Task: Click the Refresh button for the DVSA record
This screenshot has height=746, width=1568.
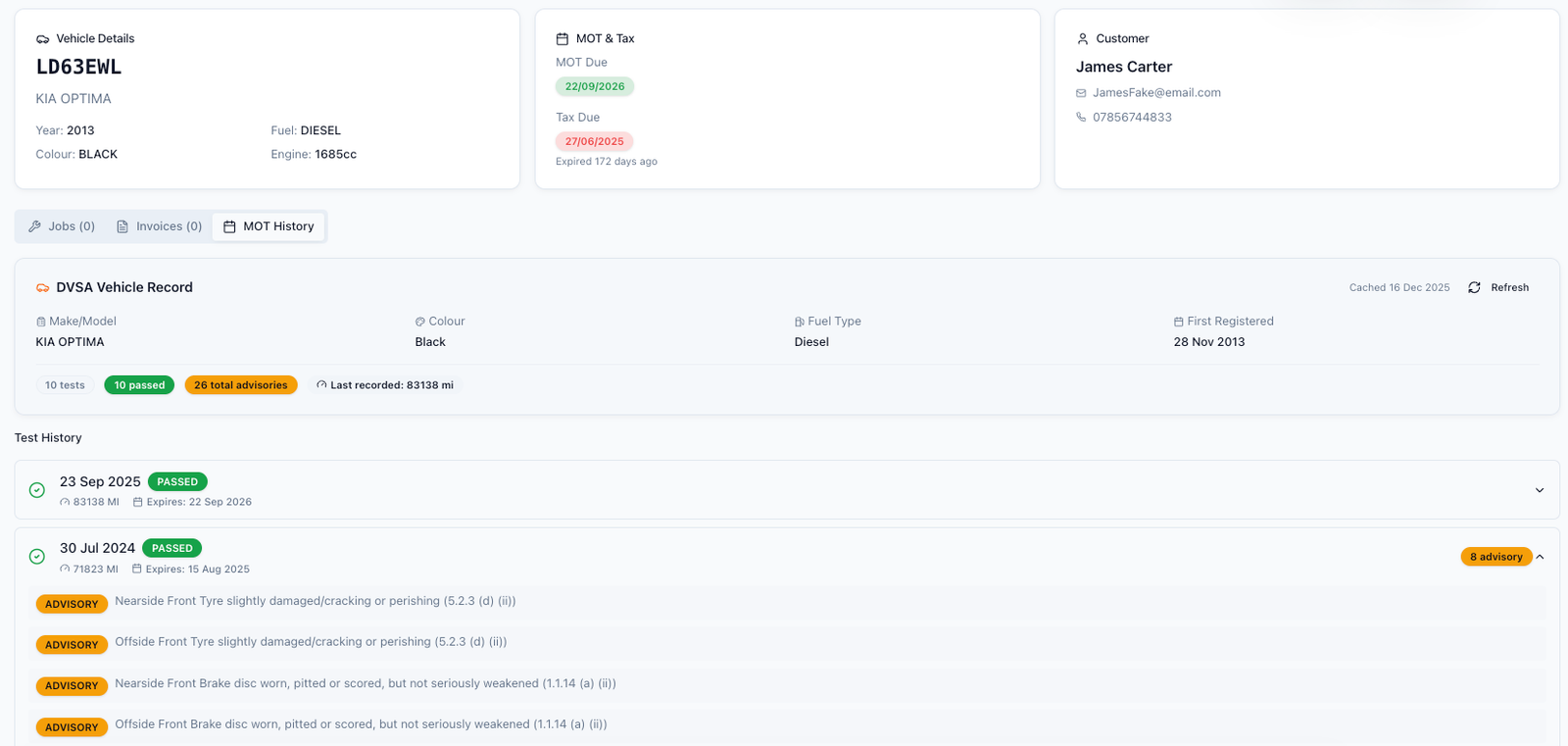Action: coord(1498,287)
